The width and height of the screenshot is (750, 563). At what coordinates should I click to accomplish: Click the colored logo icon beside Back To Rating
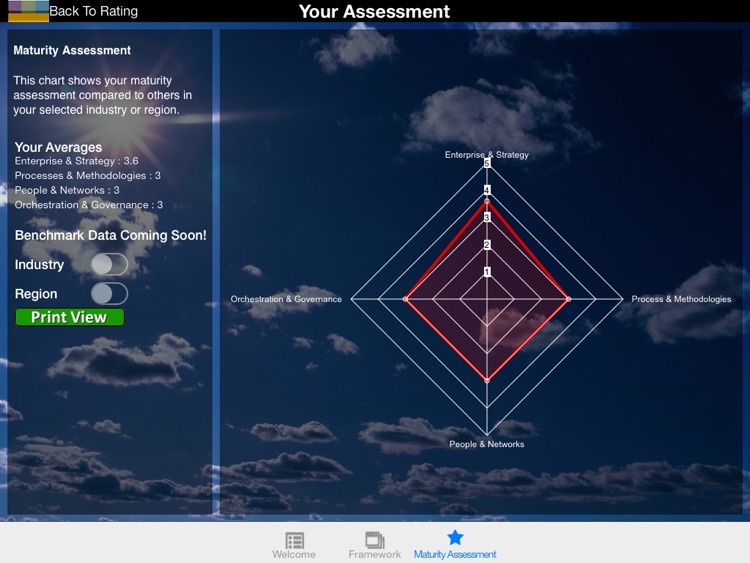[28, 11]
